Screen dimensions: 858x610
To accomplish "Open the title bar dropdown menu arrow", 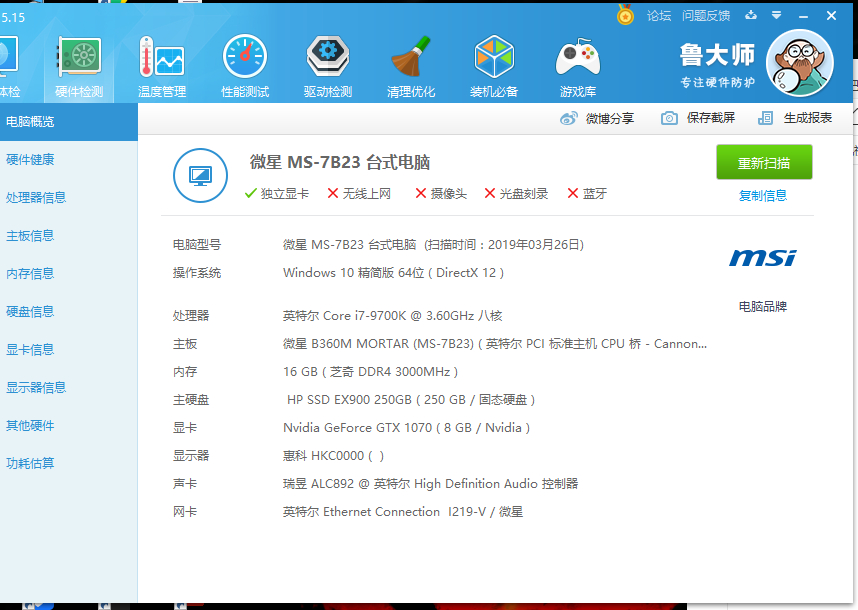I will point(776,15).
